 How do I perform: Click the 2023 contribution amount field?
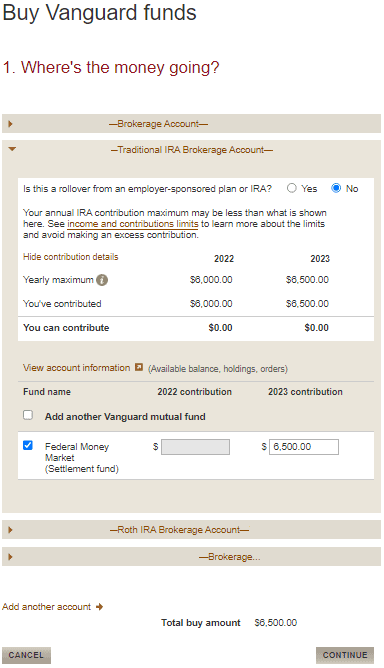coord(304,447)
